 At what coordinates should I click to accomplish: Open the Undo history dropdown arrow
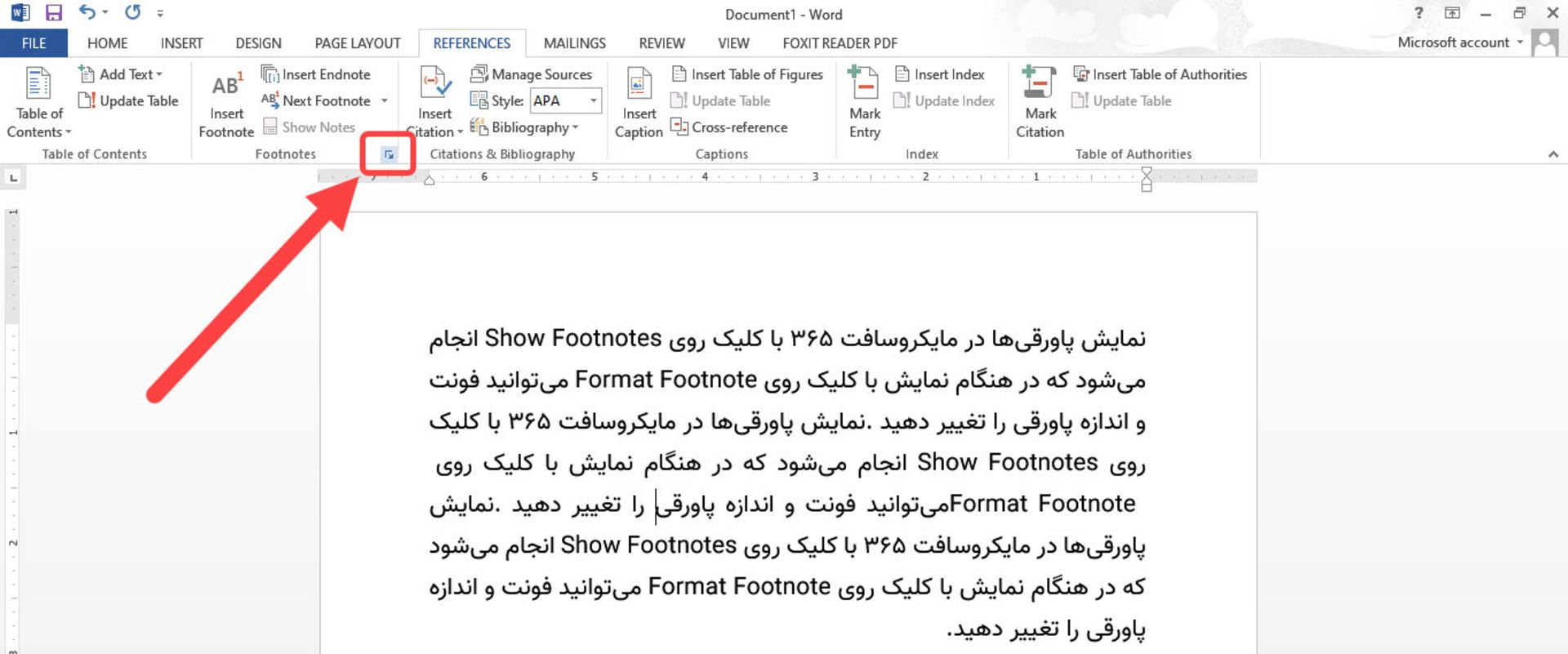(x=105, y=13)
